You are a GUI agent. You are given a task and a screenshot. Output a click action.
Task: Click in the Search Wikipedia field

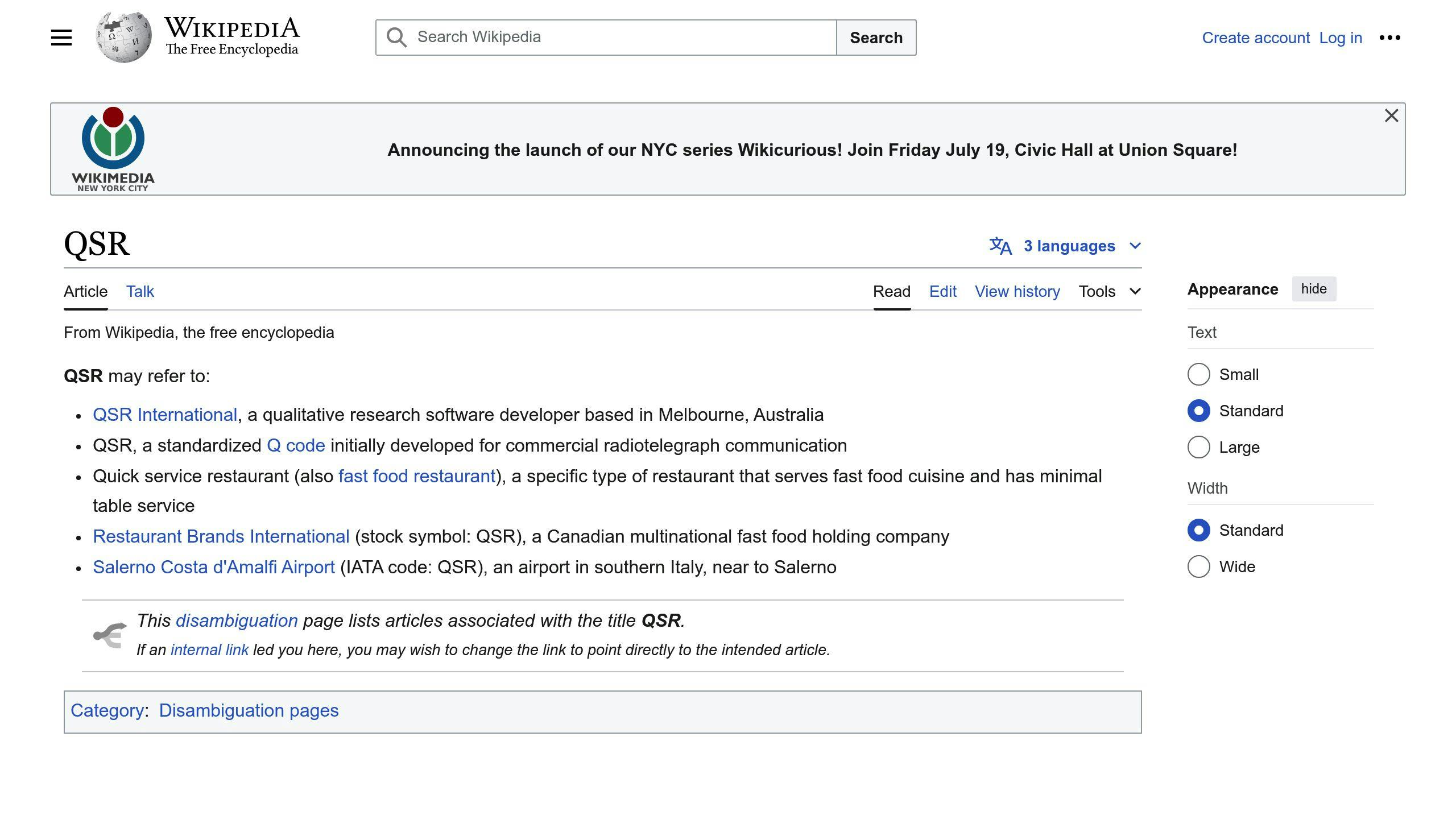(606, 38)
